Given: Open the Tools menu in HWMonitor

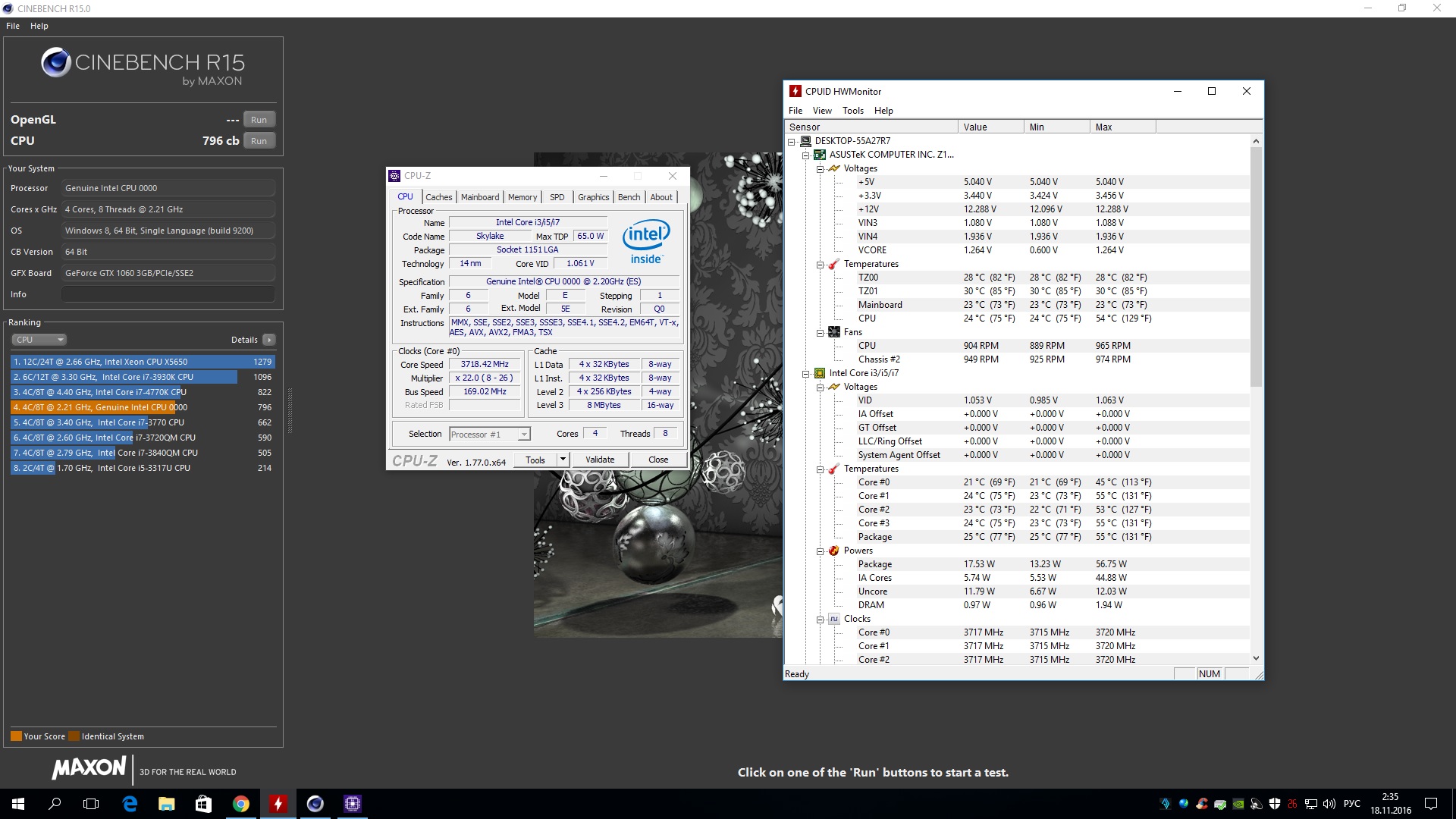Looking at the screenshot, I should [852, 111].
